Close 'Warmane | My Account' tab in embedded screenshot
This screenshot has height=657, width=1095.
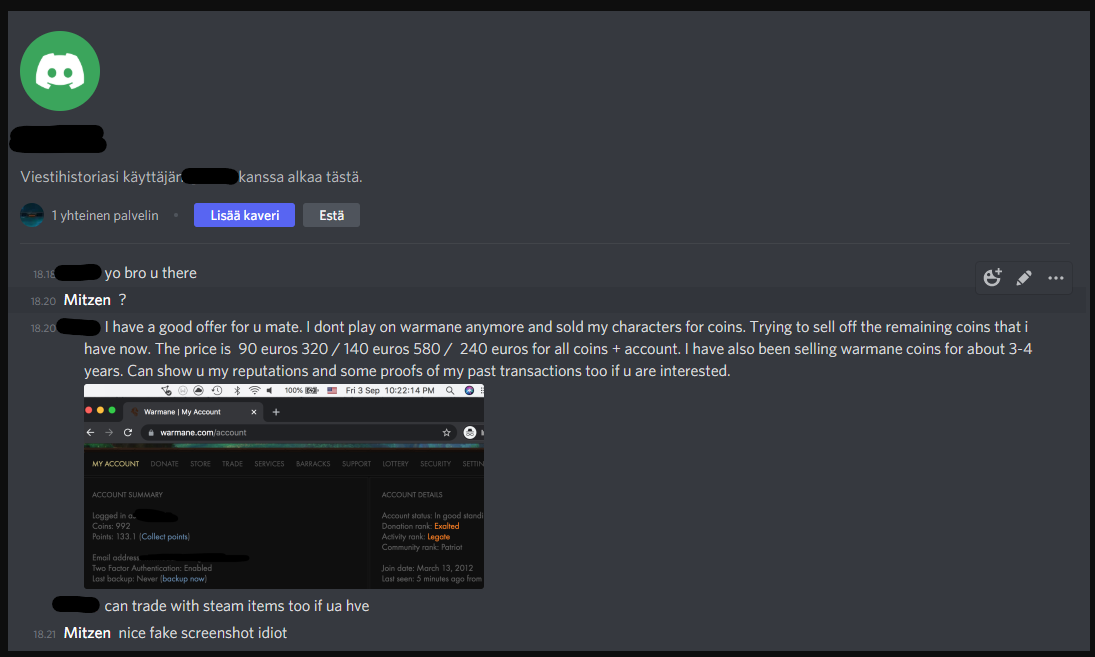click(253, 412)
